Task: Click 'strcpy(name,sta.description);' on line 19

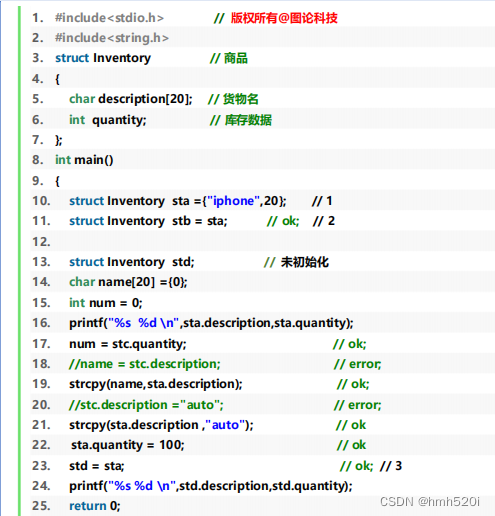Action: pyautogui.click(x=156, y=384)
